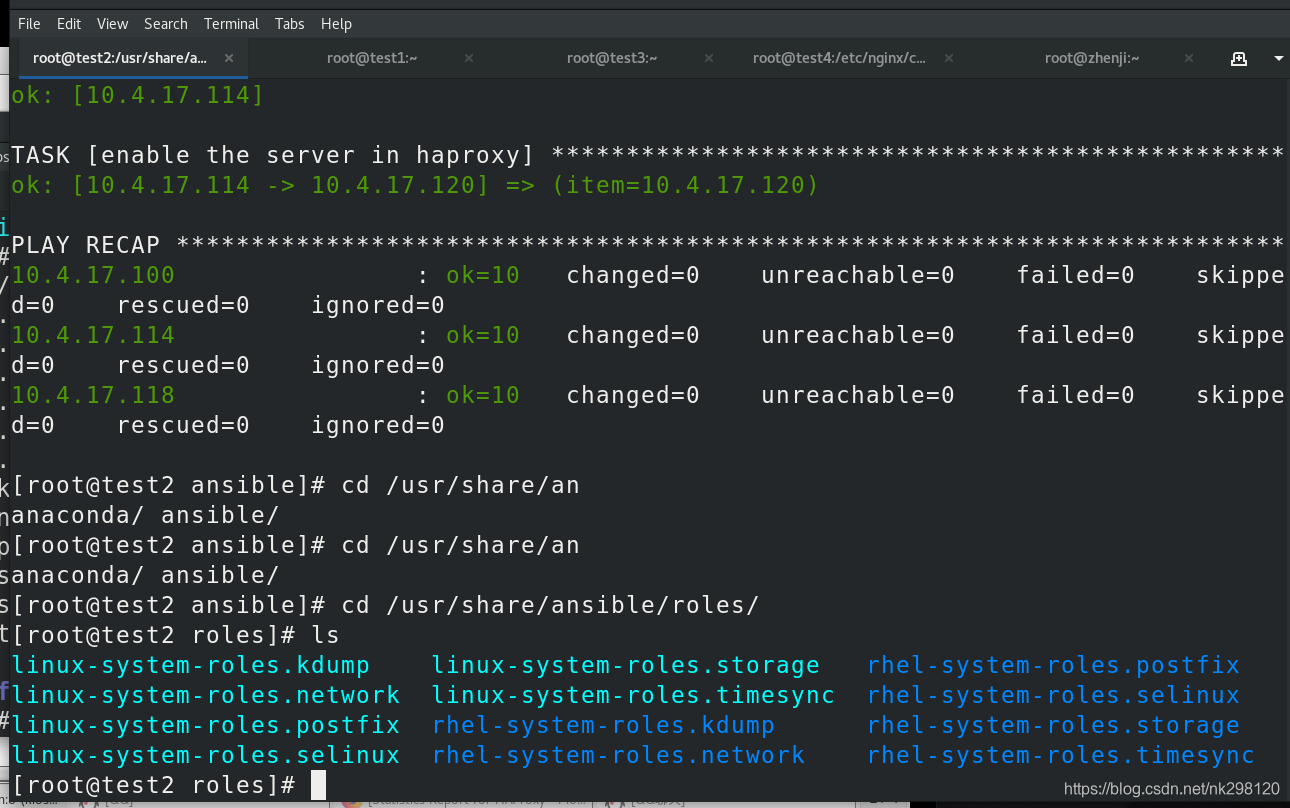Expand the tab list dropdown arrow
Screen dimensions: 1290x808
1279,58
